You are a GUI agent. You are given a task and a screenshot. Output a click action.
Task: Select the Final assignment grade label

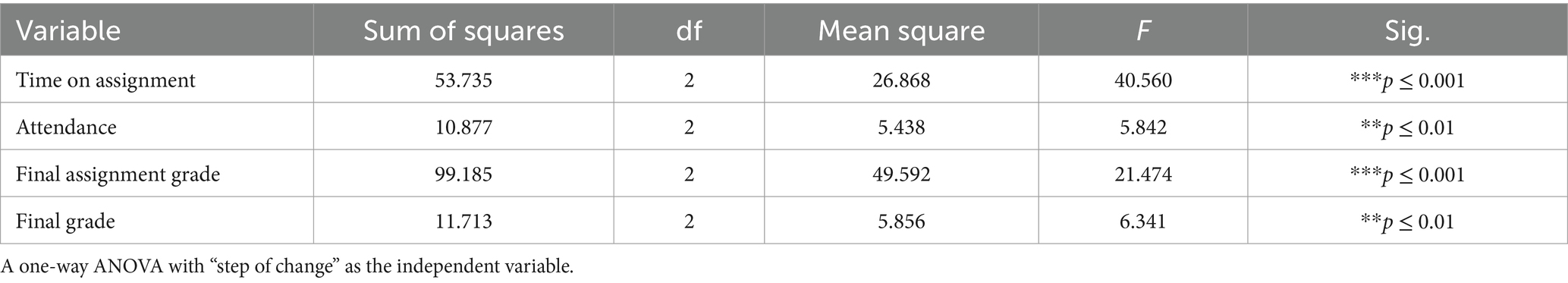click(x=118, y=175)
